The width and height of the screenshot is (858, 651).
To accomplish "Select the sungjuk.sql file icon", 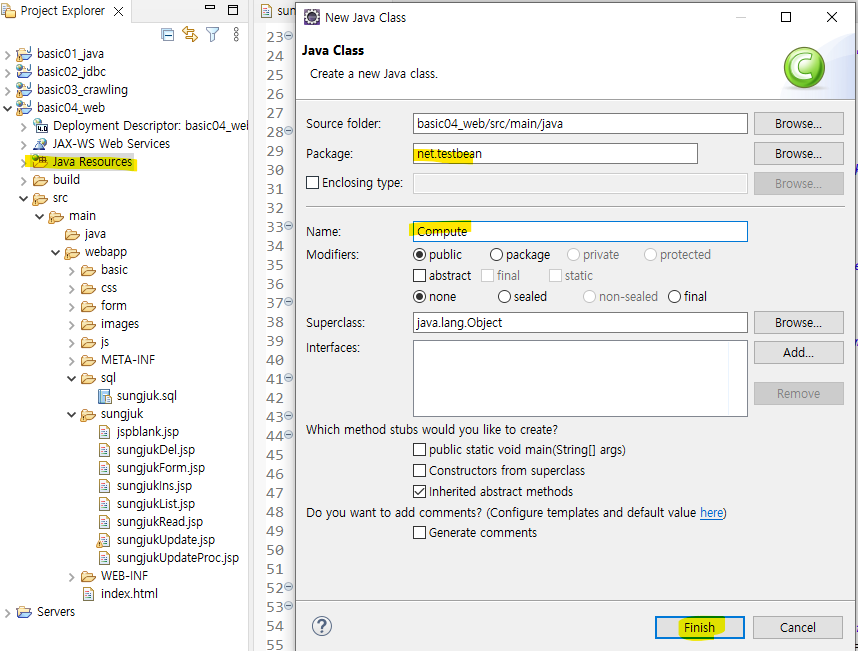I will tap(105, 396).
